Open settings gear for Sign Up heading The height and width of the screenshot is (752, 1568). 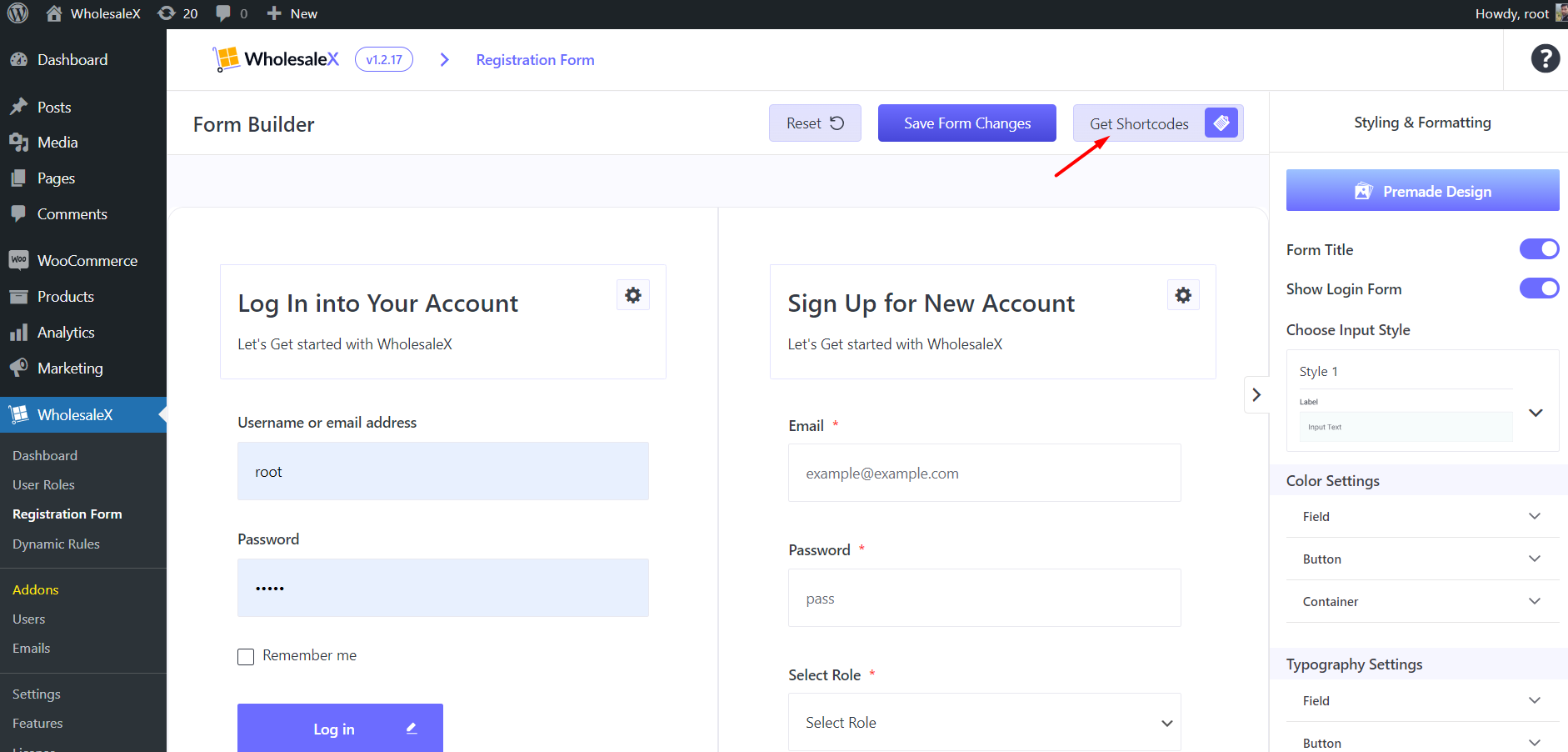[x=1183, y=295]
